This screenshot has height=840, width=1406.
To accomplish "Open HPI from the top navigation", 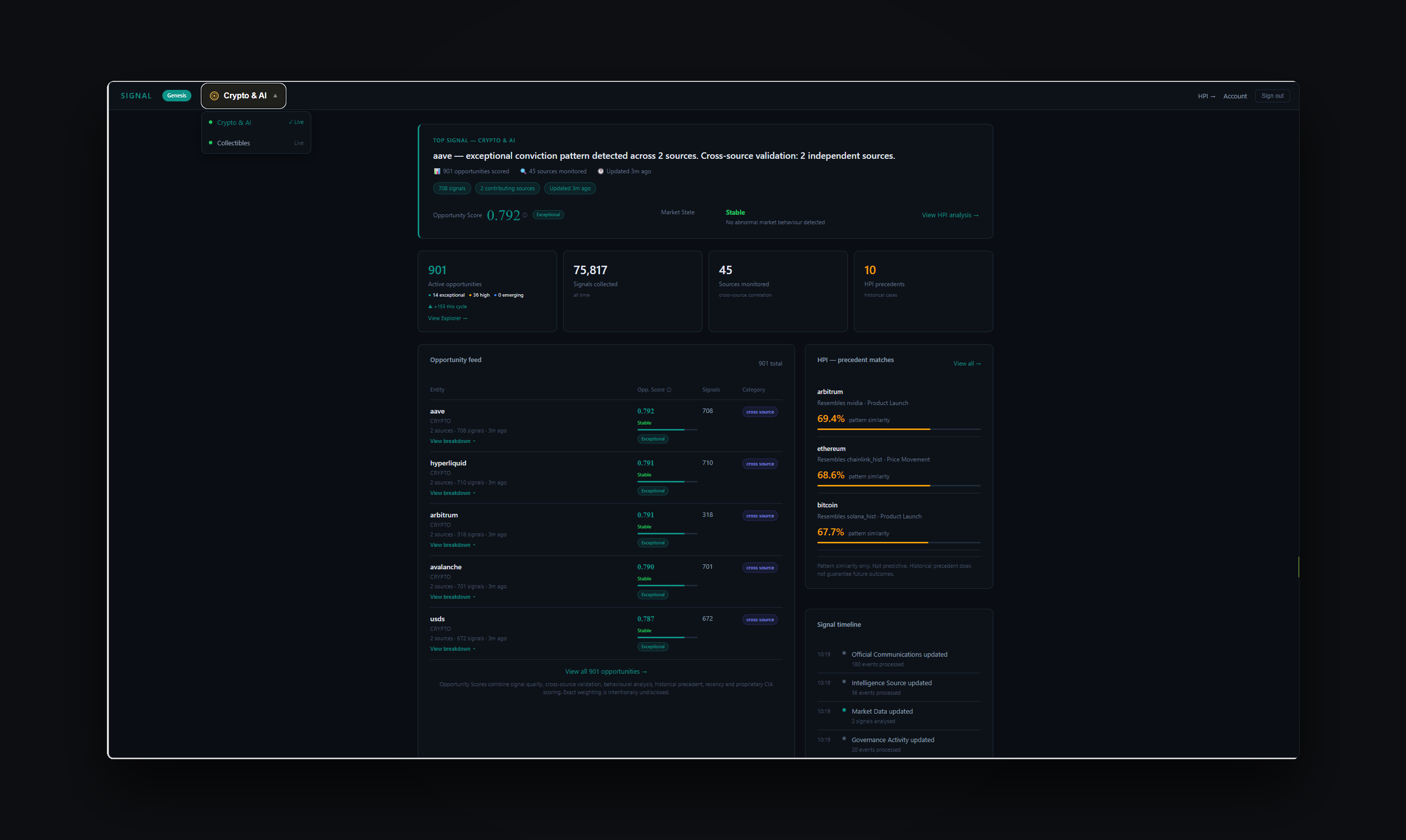I will coord(1206,96).
